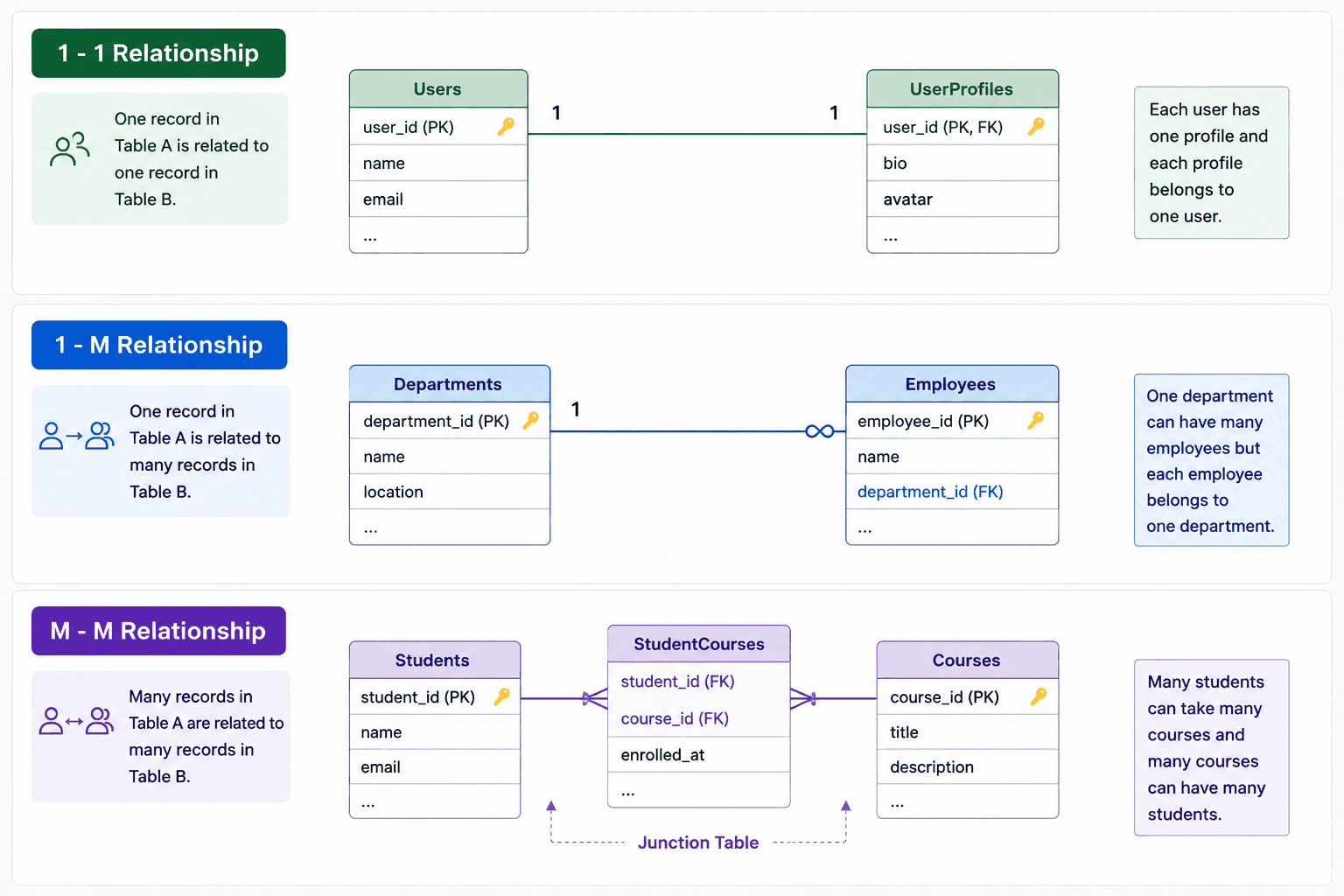The image size is (1344, 896).
Task: Click the key icon next to employee_id (PK)
Action: tap(1036, 421)
